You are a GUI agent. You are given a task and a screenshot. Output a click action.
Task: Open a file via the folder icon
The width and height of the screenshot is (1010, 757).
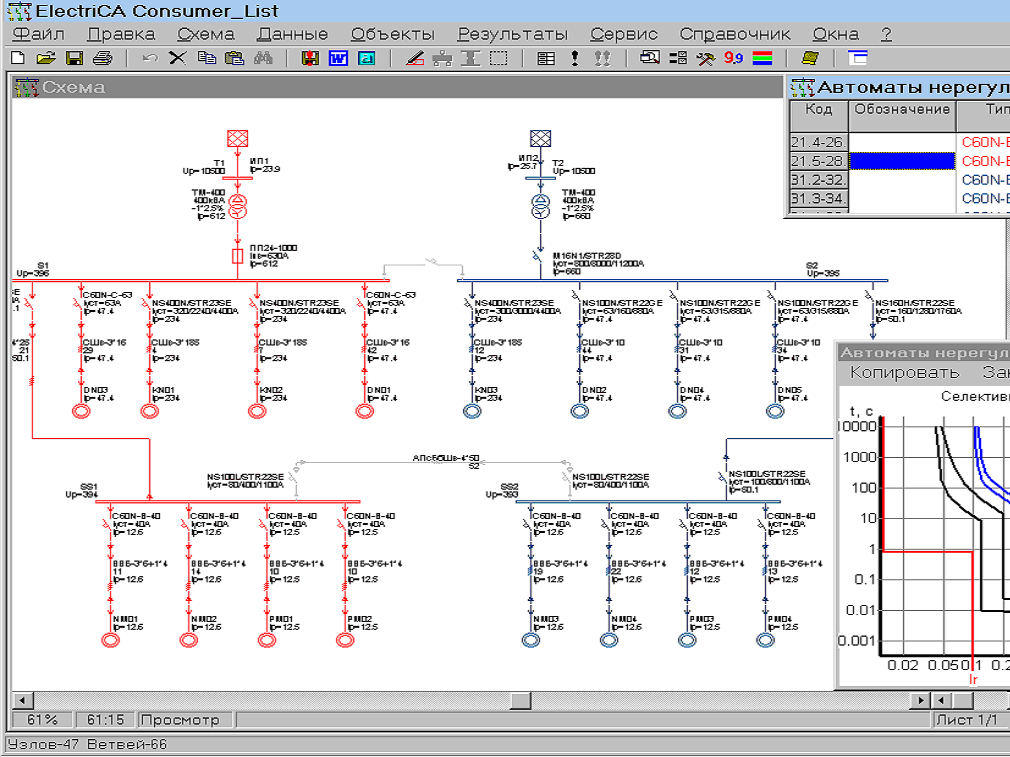(x=46, y=58)
